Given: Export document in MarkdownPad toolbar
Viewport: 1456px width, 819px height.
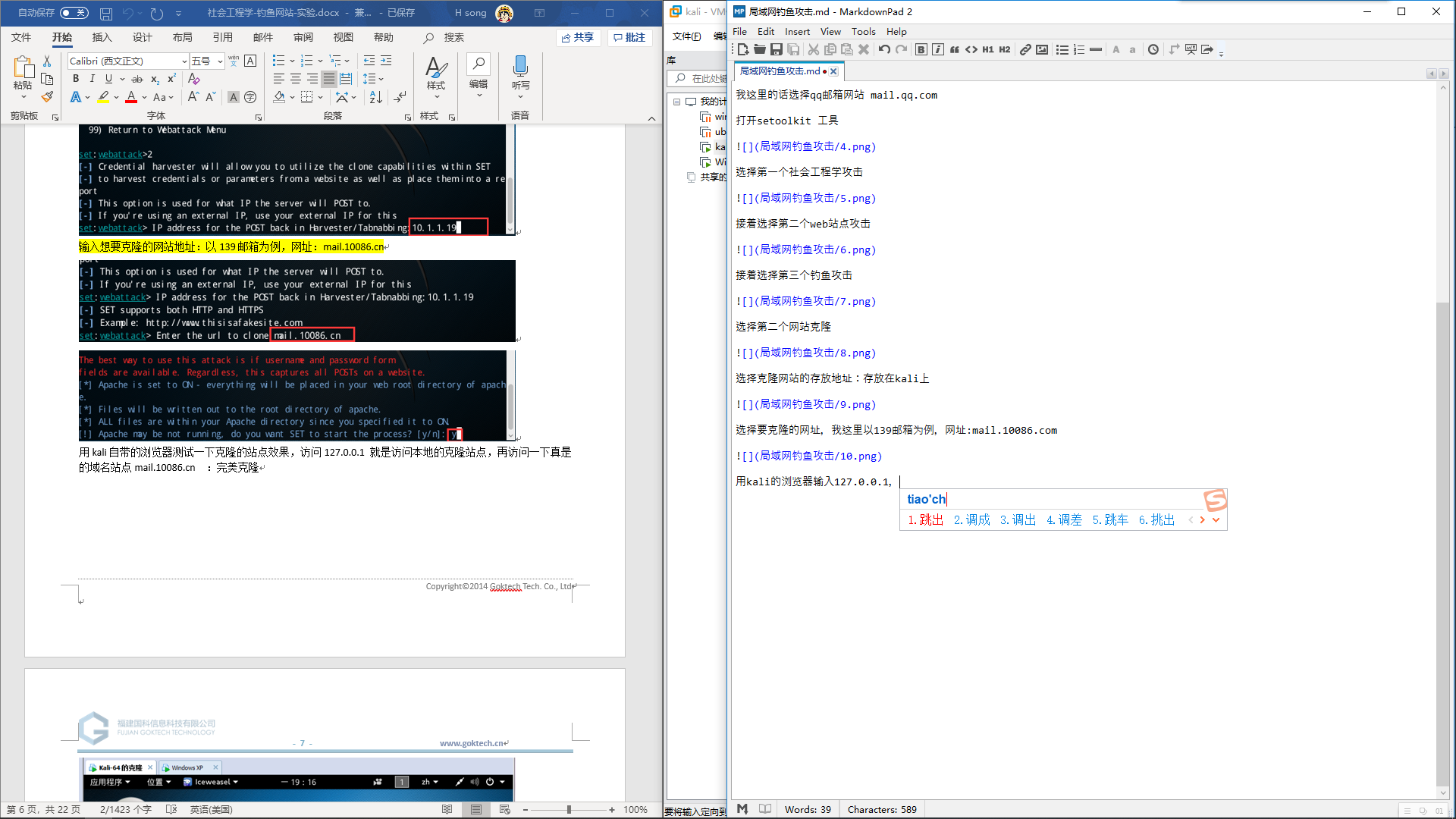Looking at the screenshot, I should [x=1207, y=49].
